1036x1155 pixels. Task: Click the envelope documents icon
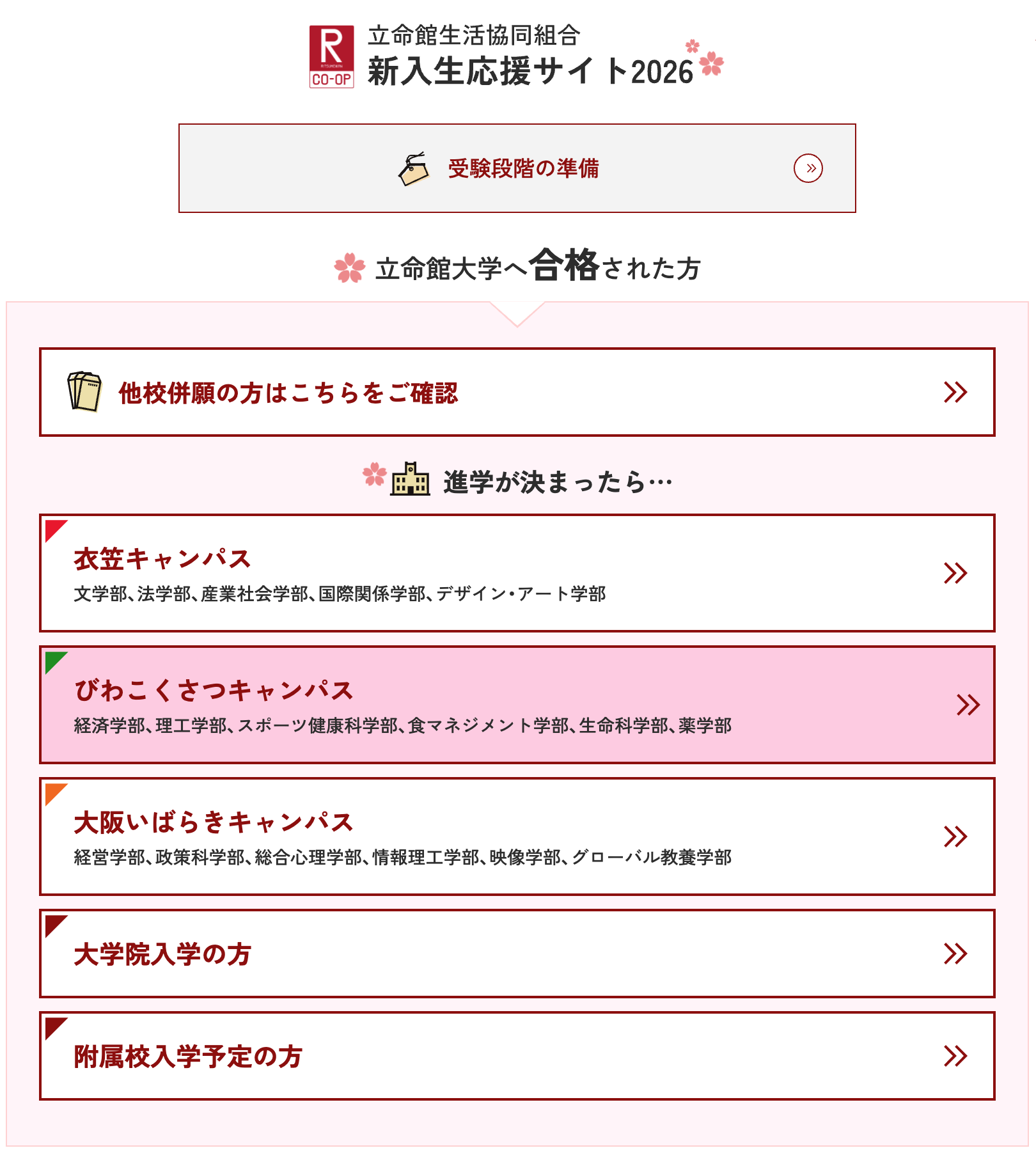coord(84,391)
